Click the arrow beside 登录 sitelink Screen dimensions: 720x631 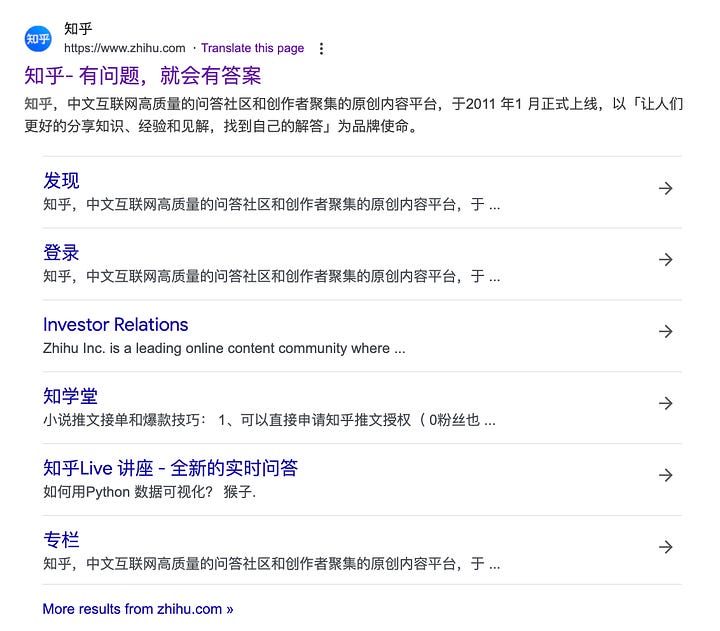tap(665, 259)
